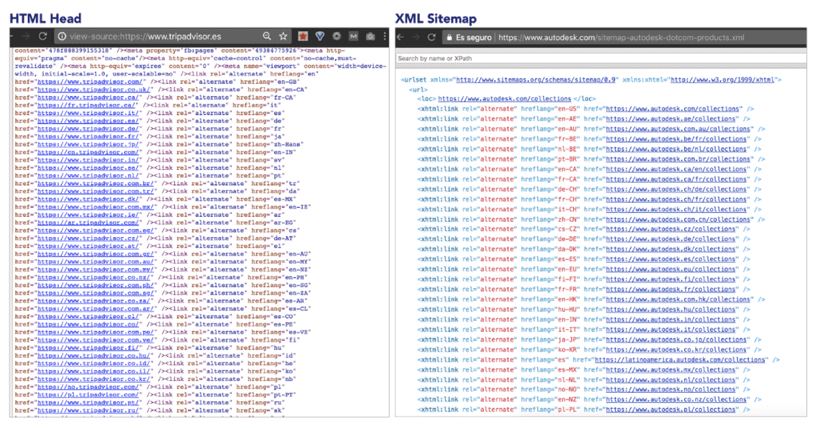Follow the autodesk.com.br/collections link
Screen dimensions: 819x428
(x=678, y=159)
